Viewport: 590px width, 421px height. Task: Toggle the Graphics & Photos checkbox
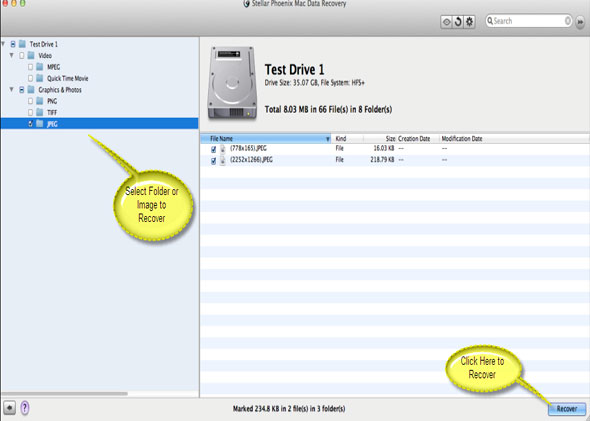[x=22, y=90]
